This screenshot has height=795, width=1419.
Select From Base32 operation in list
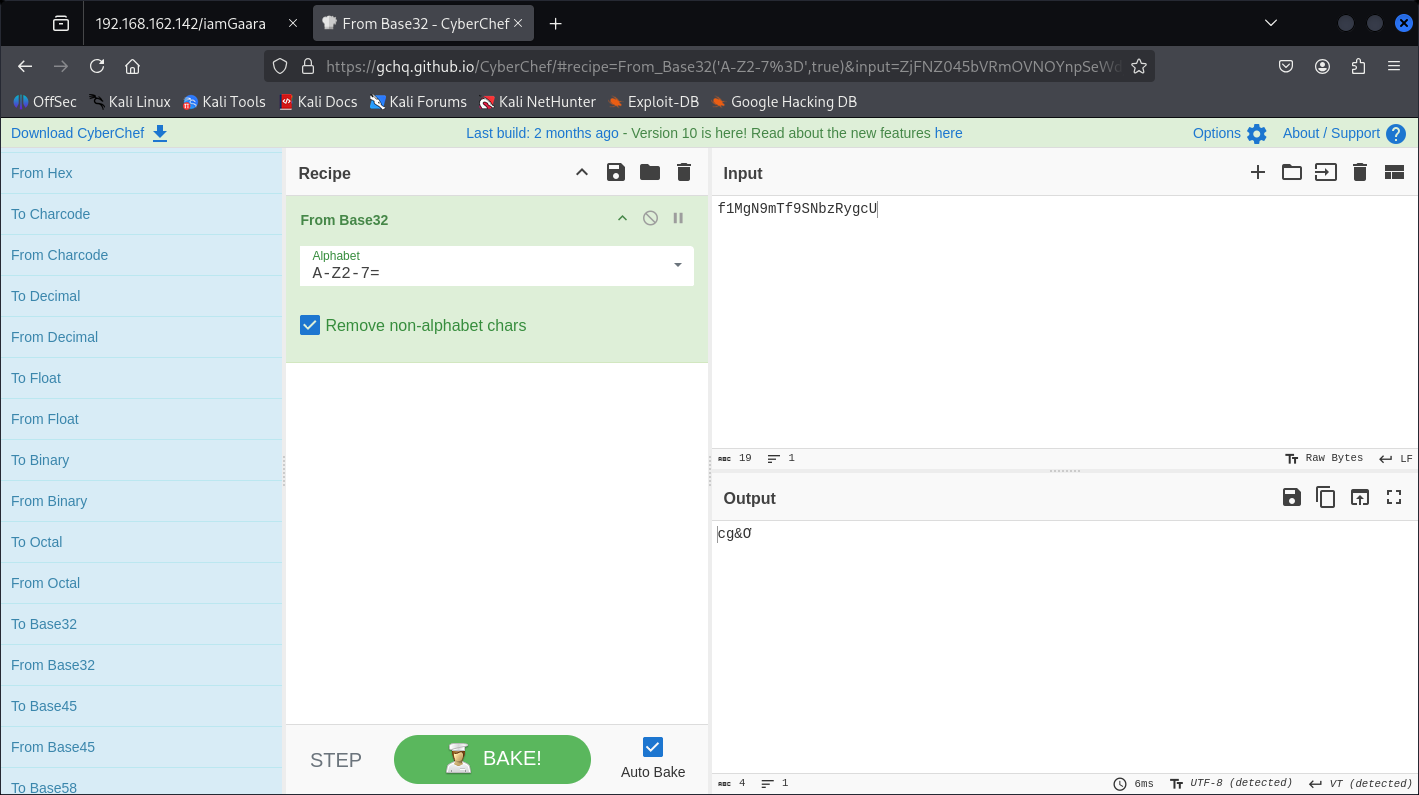coord(141,665)
